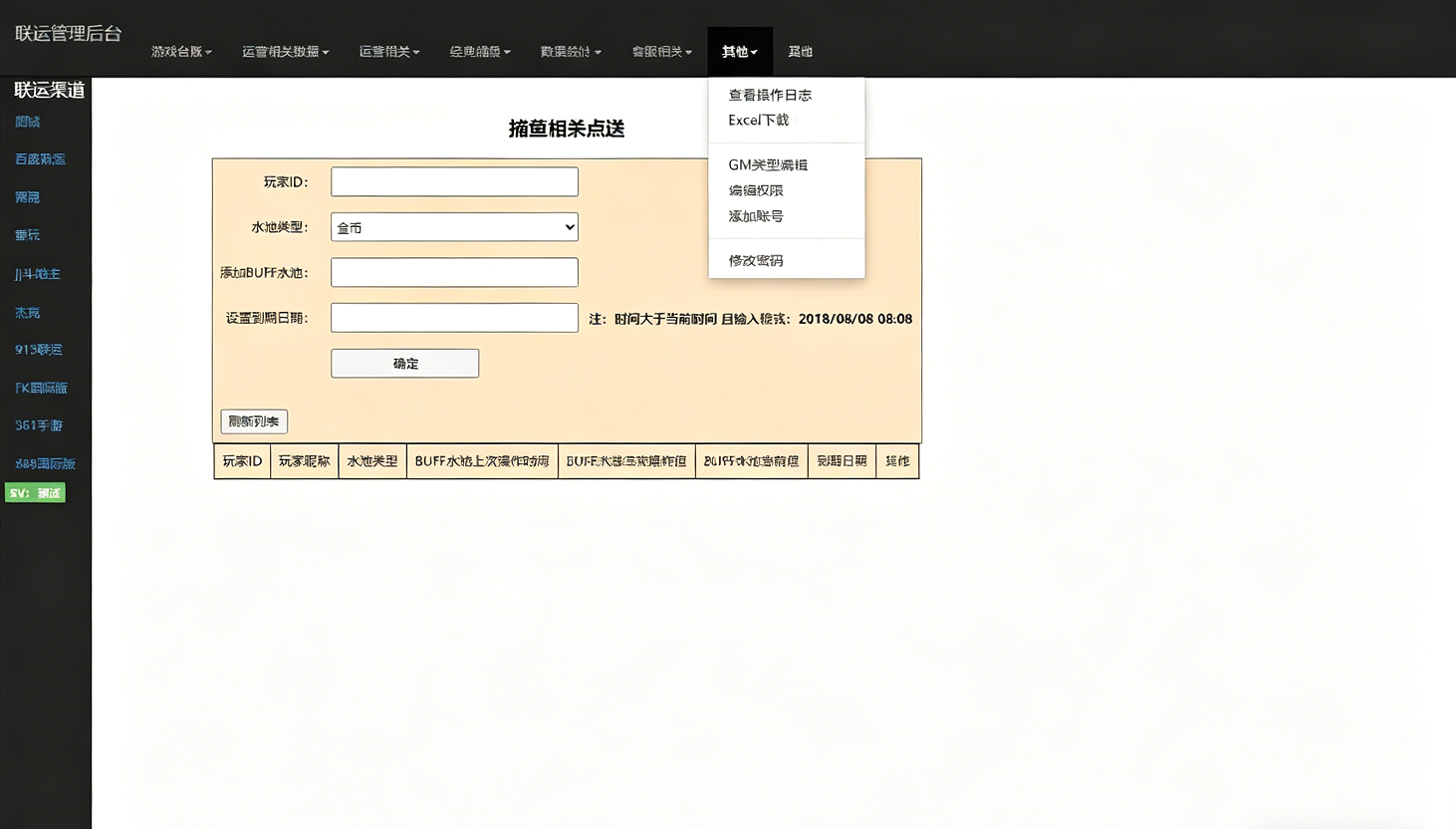This screenshot has width=1456, height=829.
Task: Open the 水池类型 combo box showing 金币
Action: (x=453, y=226)
